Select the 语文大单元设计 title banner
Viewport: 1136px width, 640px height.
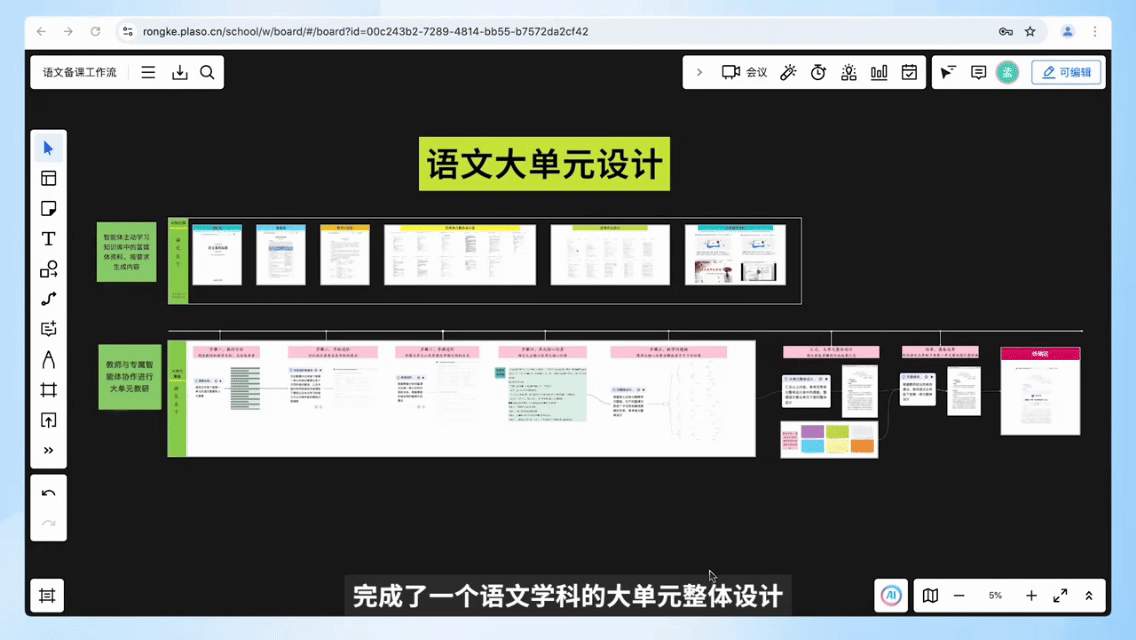[x=544, y=164]
